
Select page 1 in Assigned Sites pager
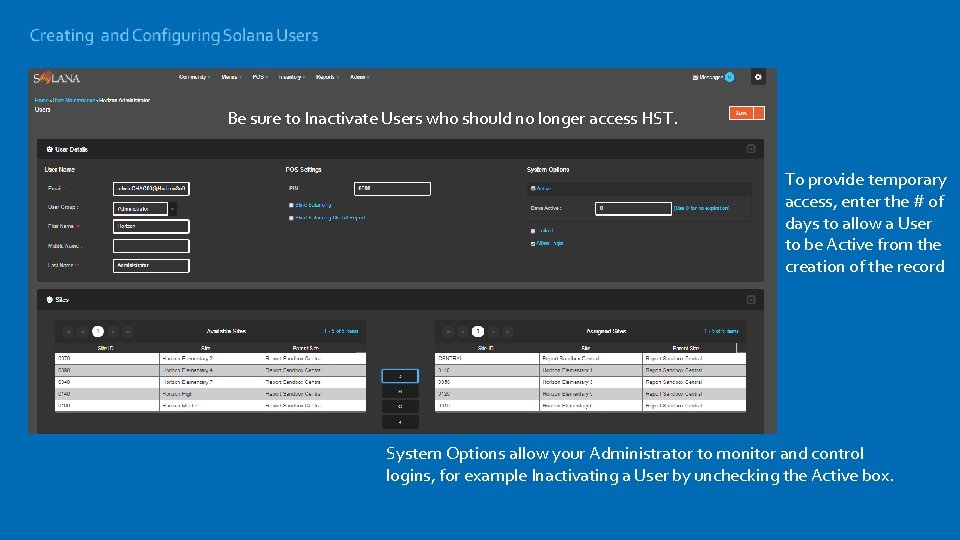(478, 331)
